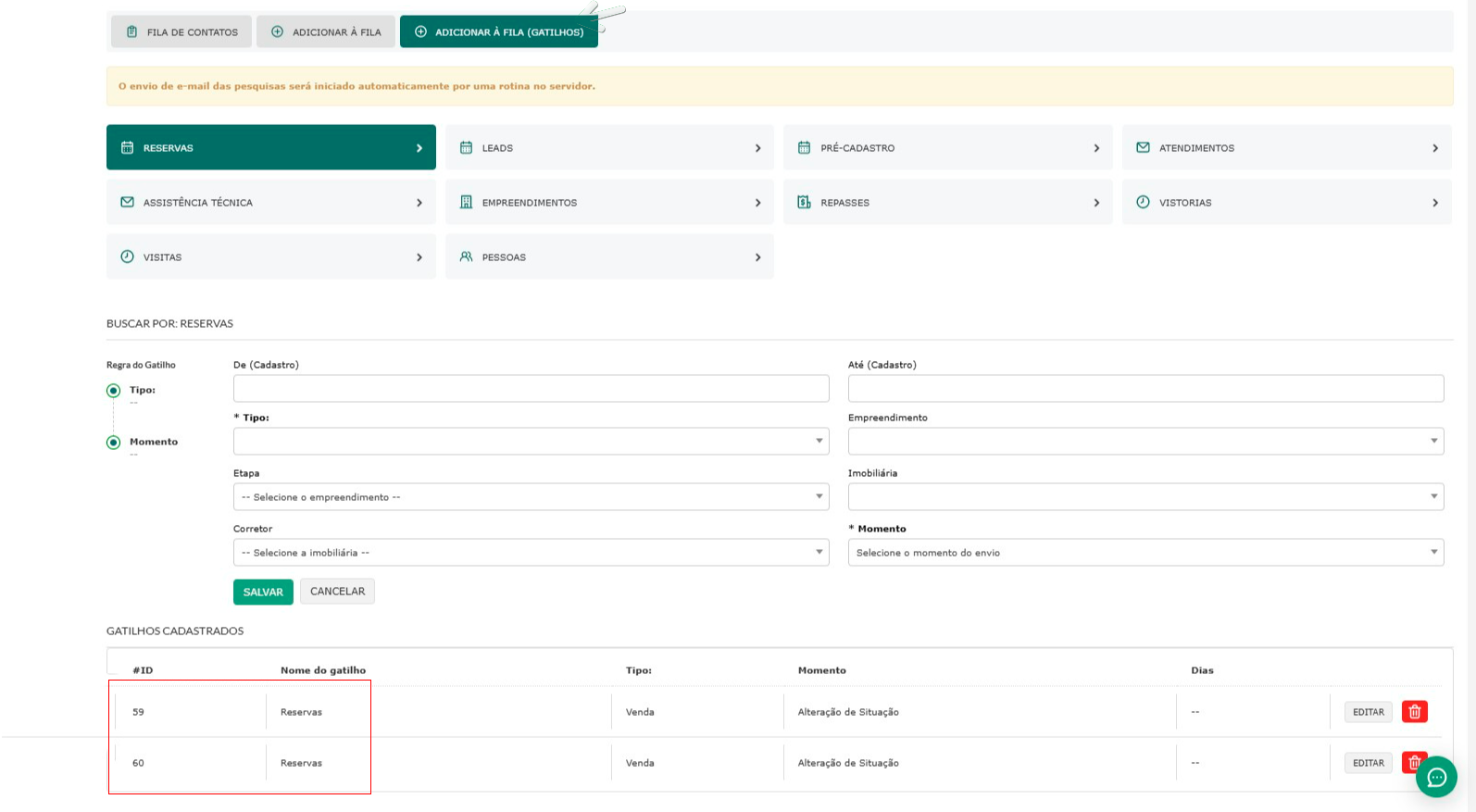Click the Pré-Cadastro calendar icon
1476x812 pixels.
805,147
